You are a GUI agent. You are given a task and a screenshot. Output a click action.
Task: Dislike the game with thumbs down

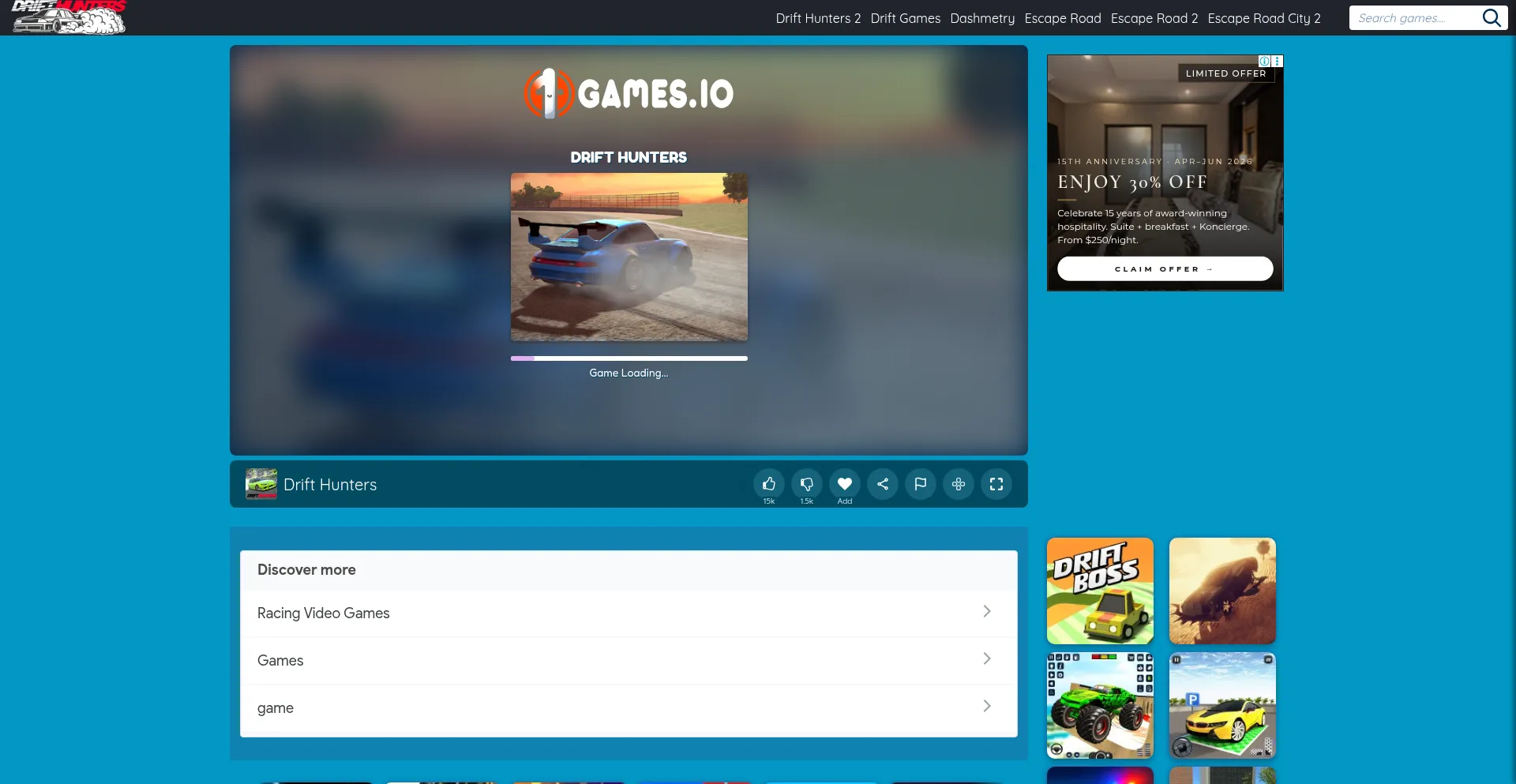pyautogui.click(x=807, y=484)
